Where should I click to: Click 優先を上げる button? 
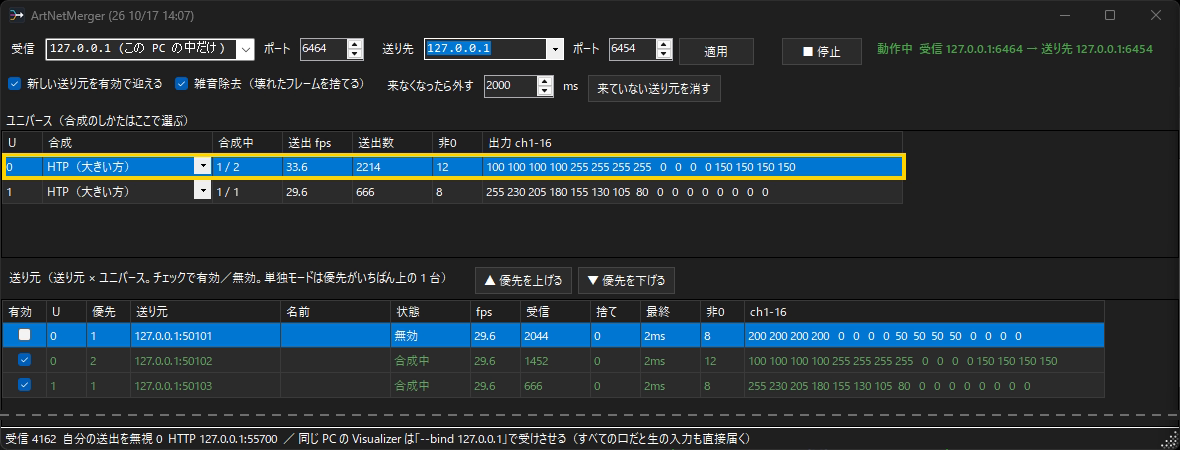(x=523, y=281)
